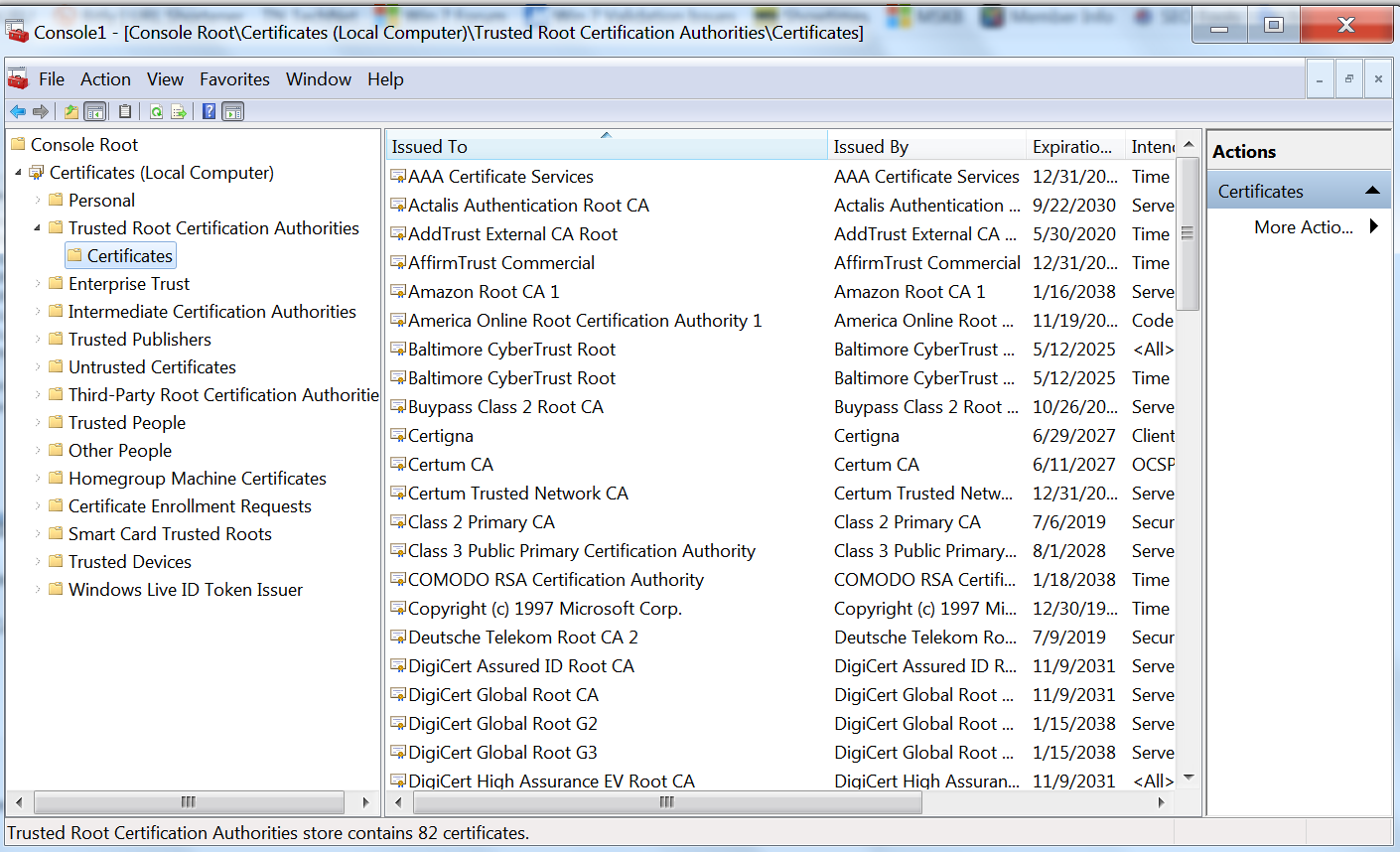The image size is (1400, 852).
Task: Click the folder icon next to Other People
Action: (x=57, y=450)
